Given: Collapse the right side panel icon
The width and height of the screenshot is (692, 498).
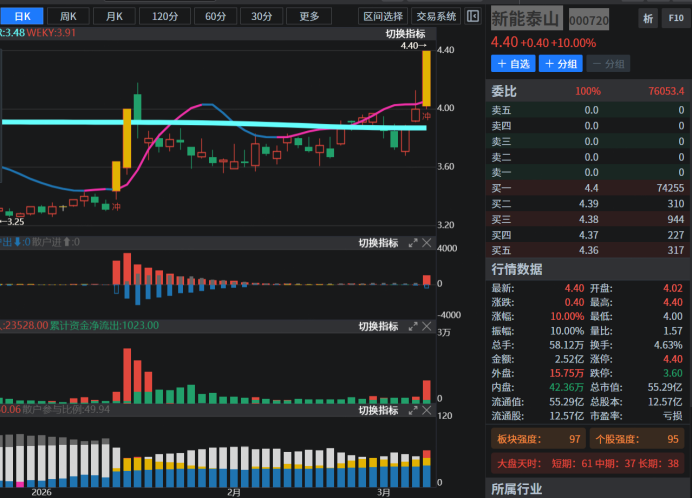Looking at the screenshot, I should point(473,16).
